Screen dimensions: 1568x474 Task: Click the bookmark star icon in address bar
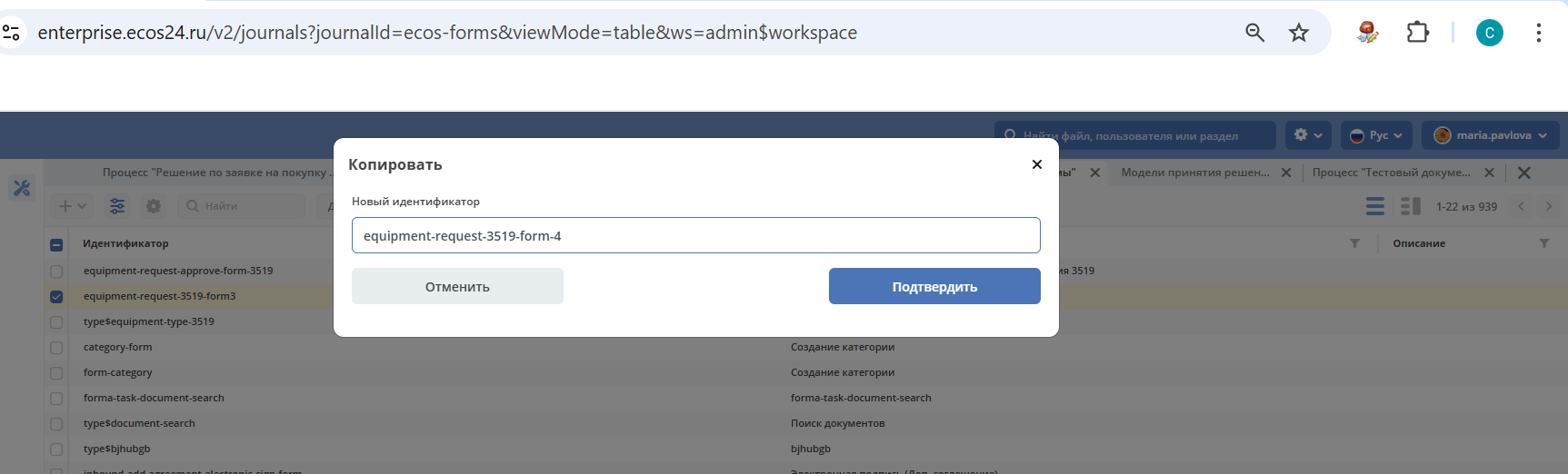(x=1299, y=33)
